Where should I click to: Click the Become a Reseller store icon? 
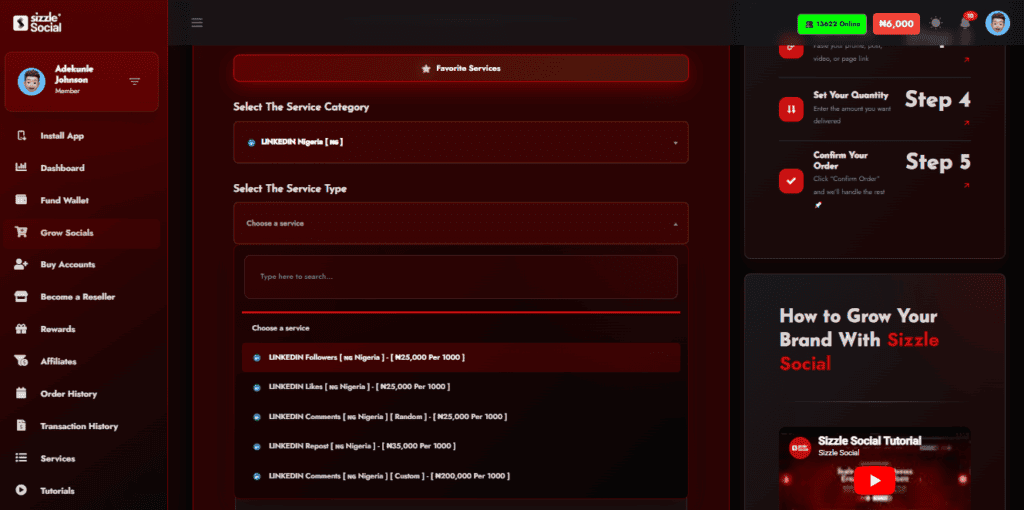pyautogui.click(x=21, y=296)
